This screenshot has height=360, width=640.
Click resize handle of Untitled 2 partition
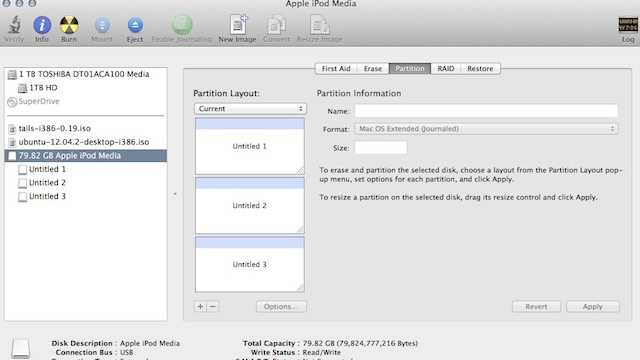tap(300, 229)
